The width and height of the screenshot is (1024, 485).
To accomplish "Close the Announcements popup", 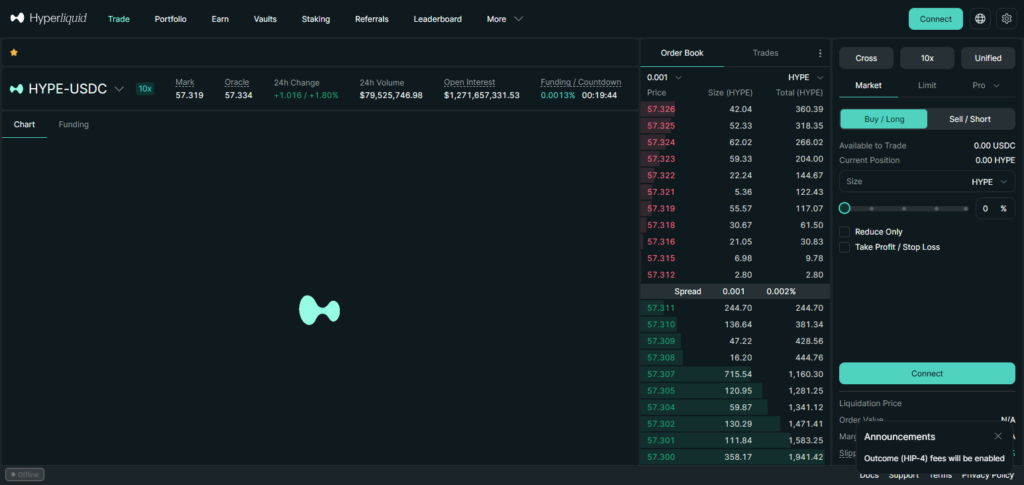I will pyautogui.click(x=998, y=436).
